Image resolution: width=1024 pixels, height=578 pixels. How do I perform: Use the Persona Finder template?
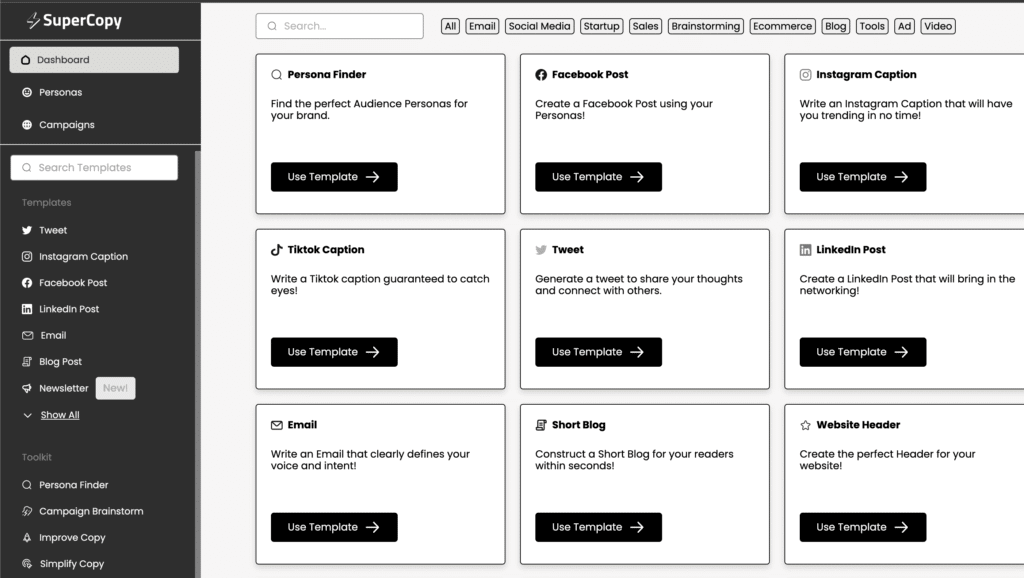point(334,177)
